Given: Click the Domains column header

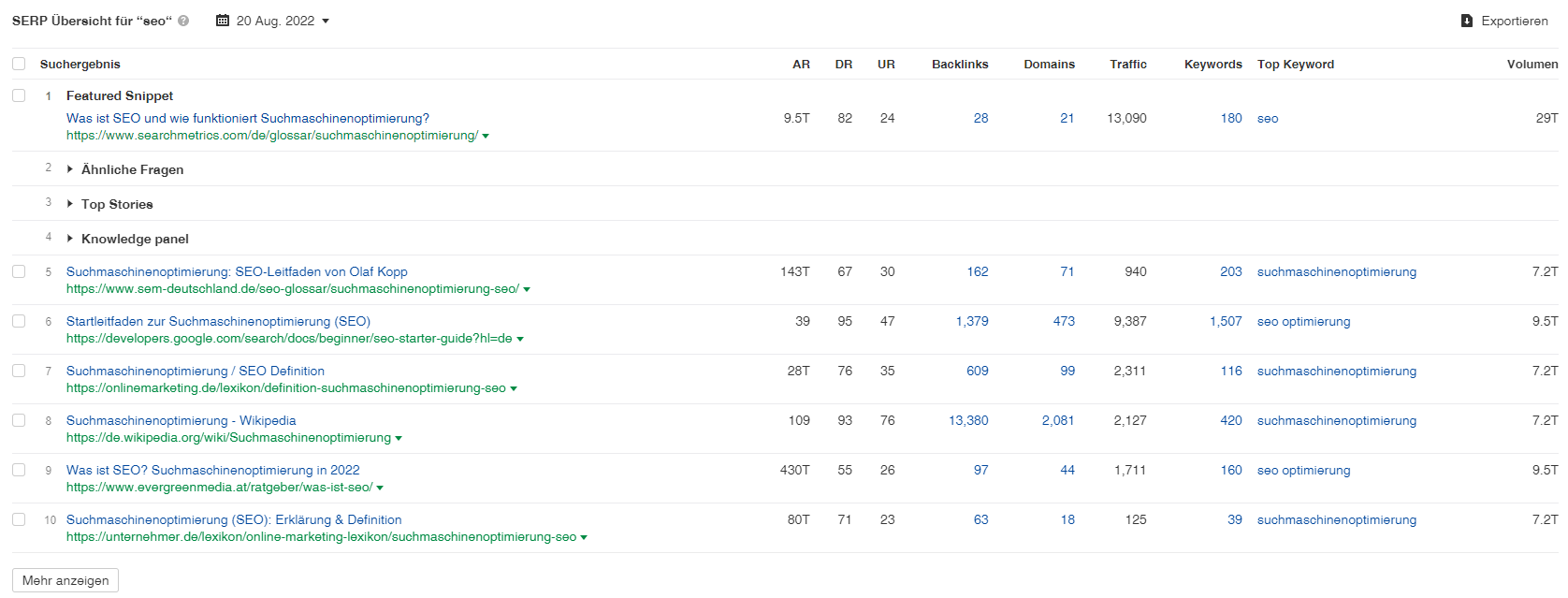Looking at the screenshot, I should 1049,64.
